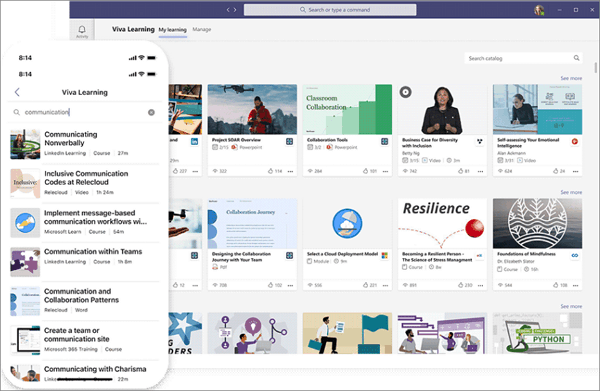Click the Search or type a command box

point(330,10)
